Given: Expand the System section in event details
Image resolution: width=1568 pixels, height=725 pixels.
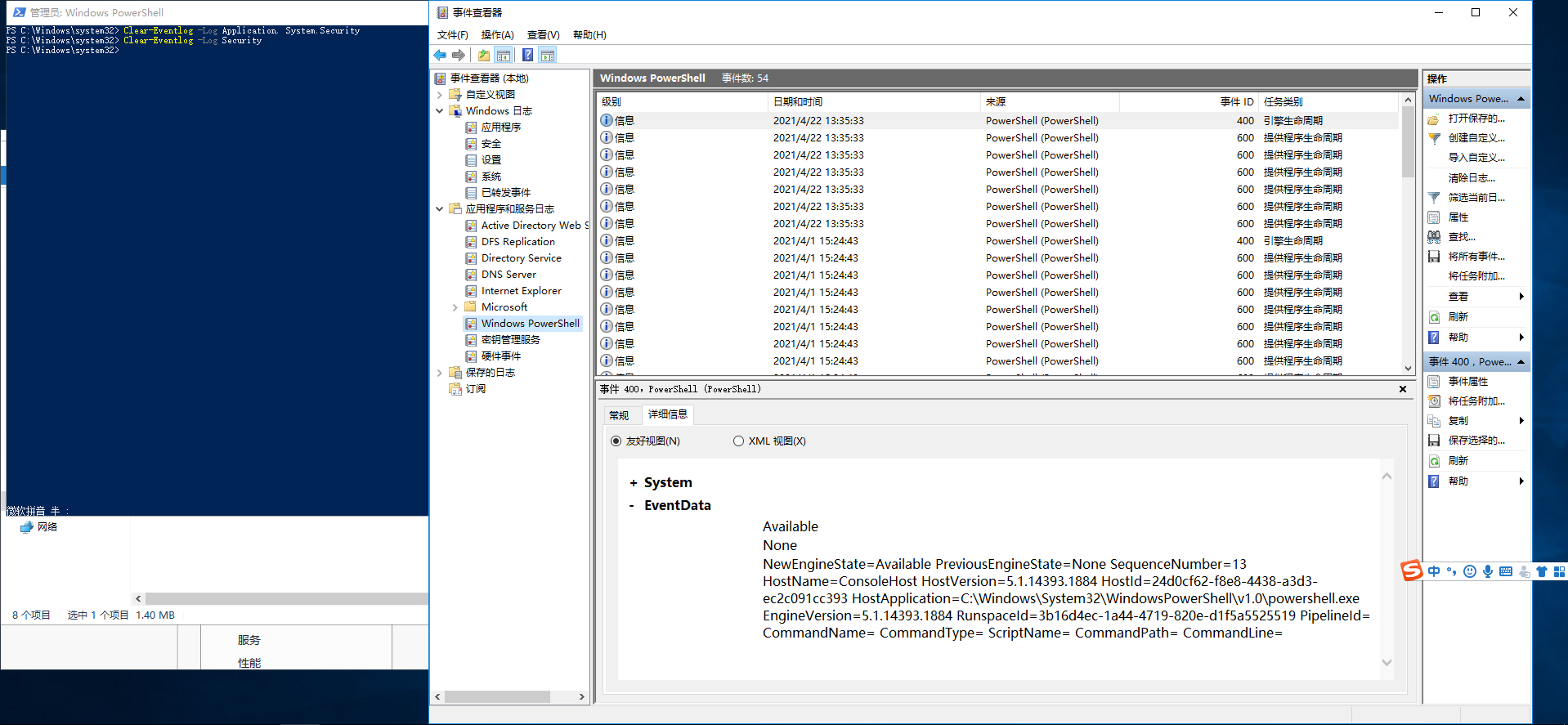Looking at the screenshot, I should [x=634, y=483].
